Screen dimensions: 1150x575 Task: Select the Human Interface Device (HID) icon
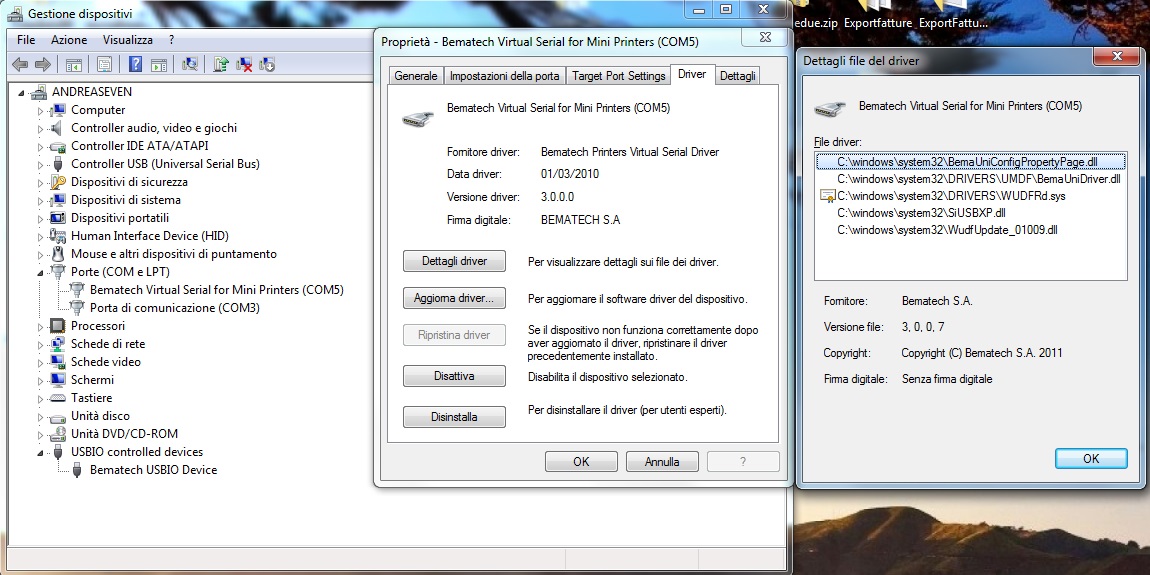58,236
